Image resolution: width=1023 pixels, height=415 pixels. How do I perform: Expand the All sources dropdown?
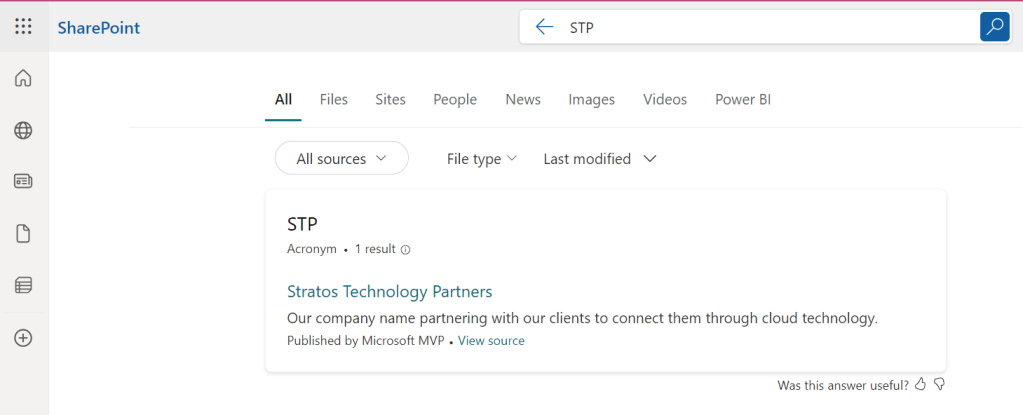point(341,158)
